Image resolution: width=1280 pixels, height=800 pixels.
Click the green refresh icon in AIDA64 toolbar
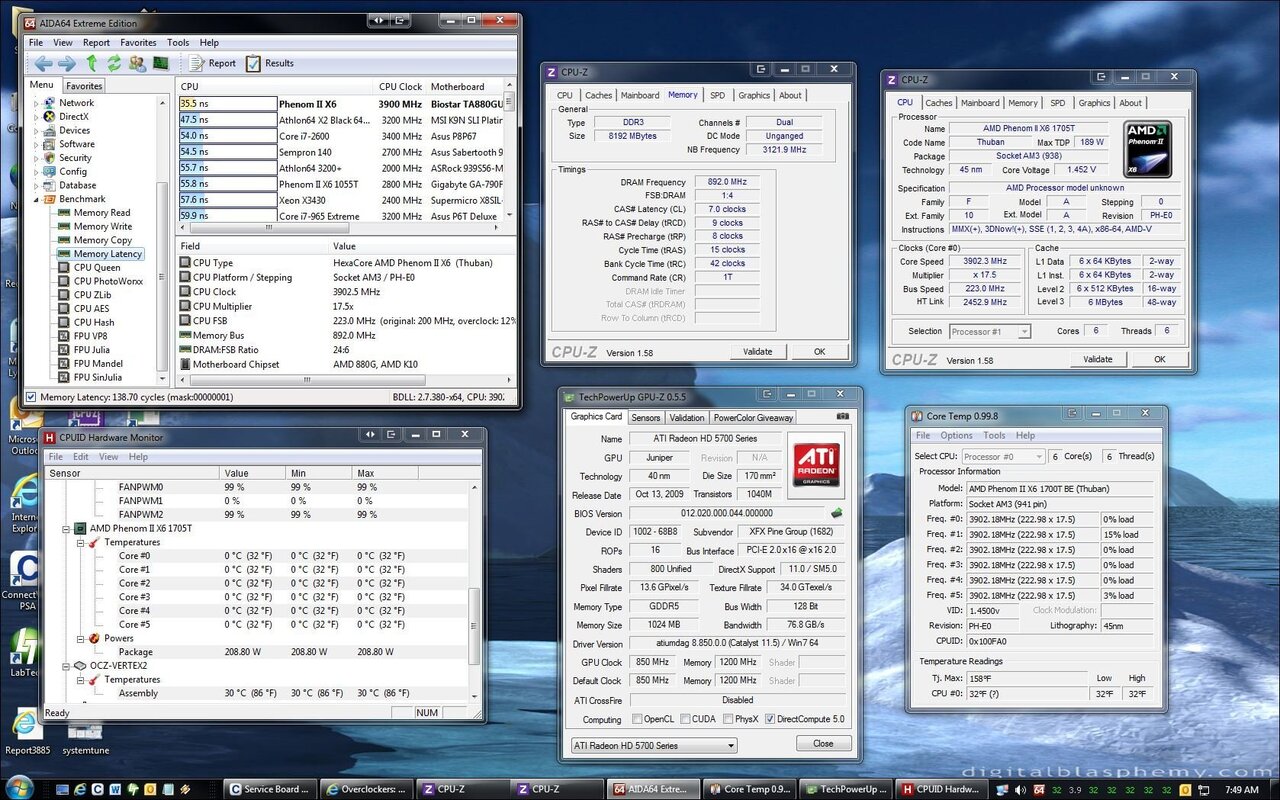tap(113, 63)
